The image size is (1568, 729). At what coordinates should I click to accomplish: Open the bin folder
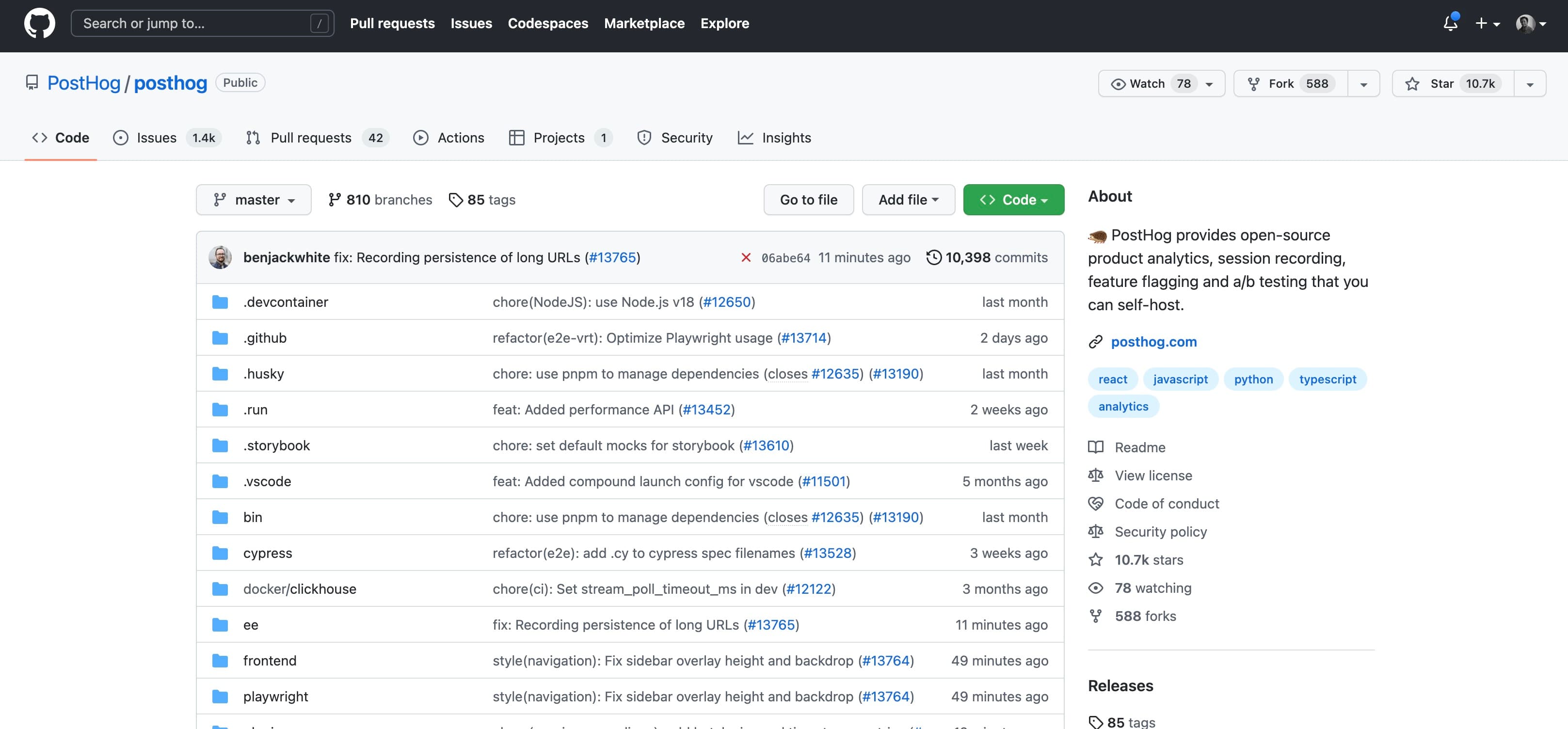click(253, 517)
